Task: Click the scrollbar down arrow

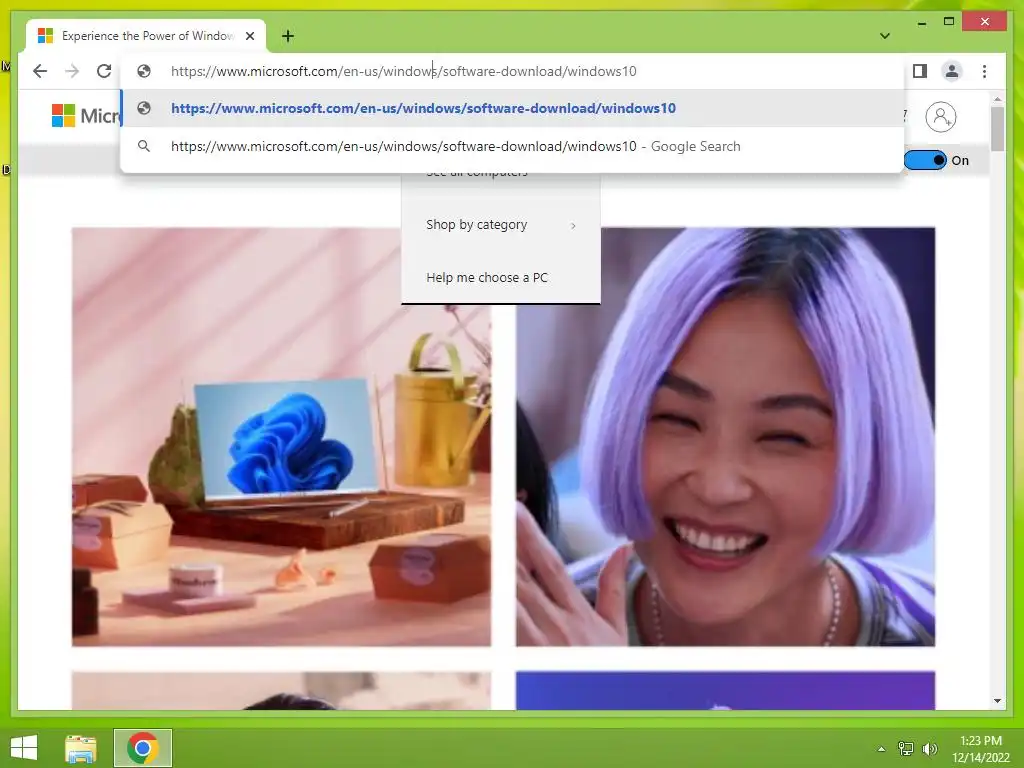Action: tap(997, 701)
